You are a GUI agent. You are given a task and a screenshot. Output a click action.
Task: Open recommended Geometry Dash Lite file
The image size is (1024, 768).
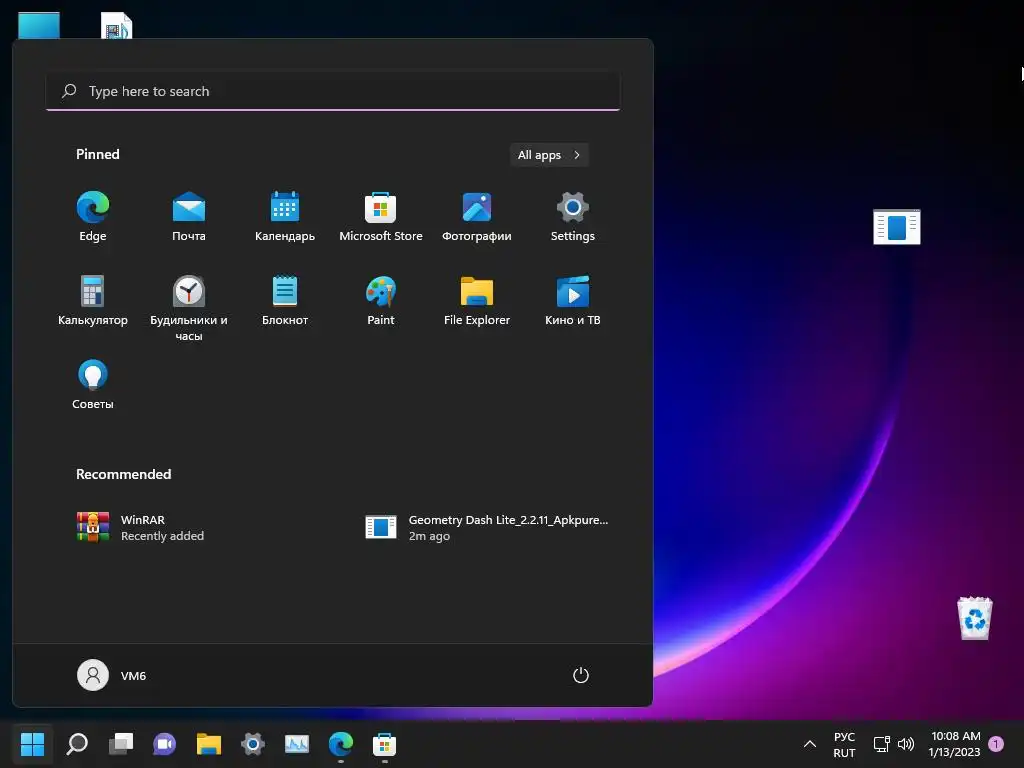pos(486,528)
